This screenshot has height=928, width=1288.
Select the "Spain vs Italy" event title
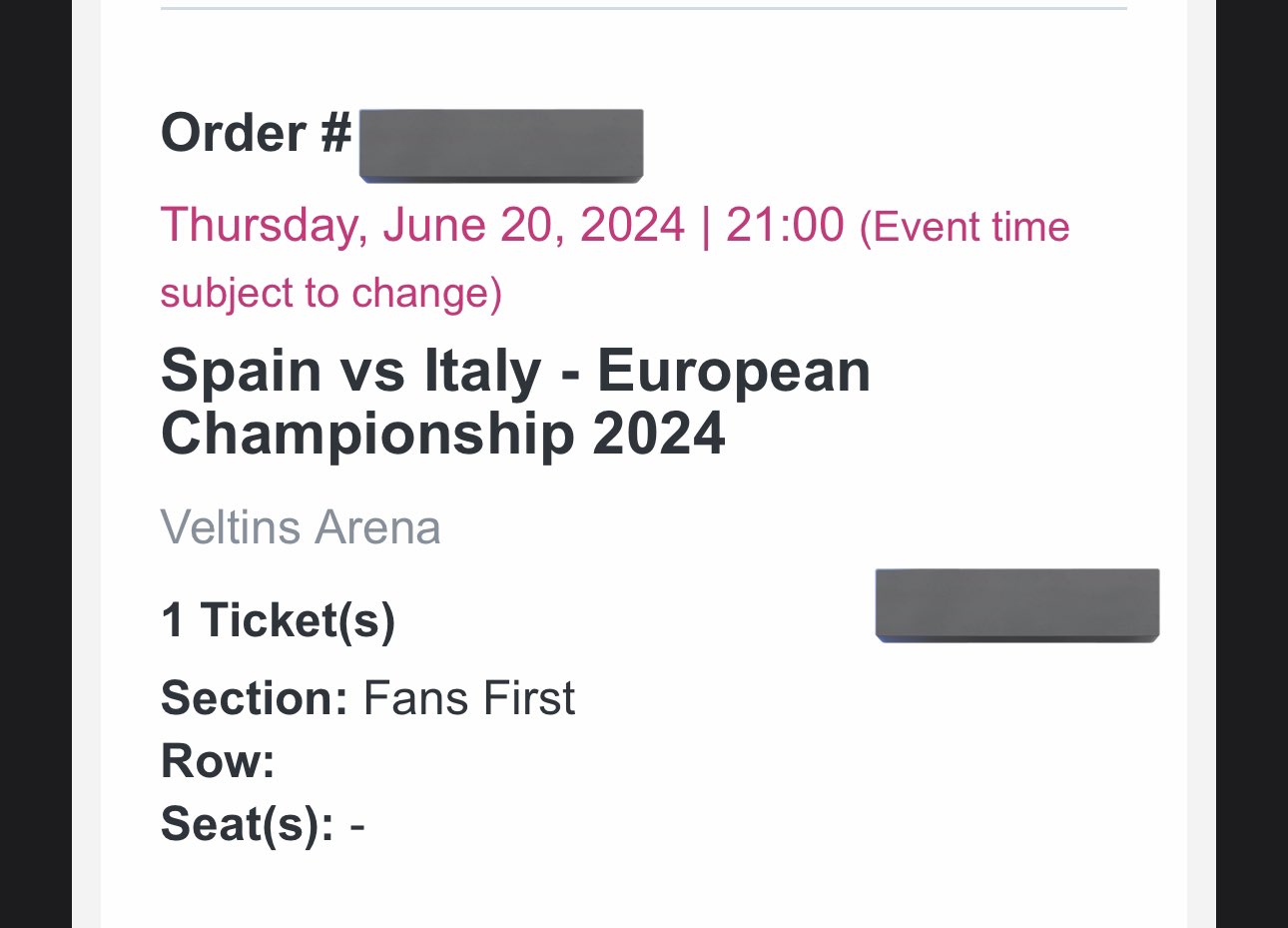pos(350,372)
